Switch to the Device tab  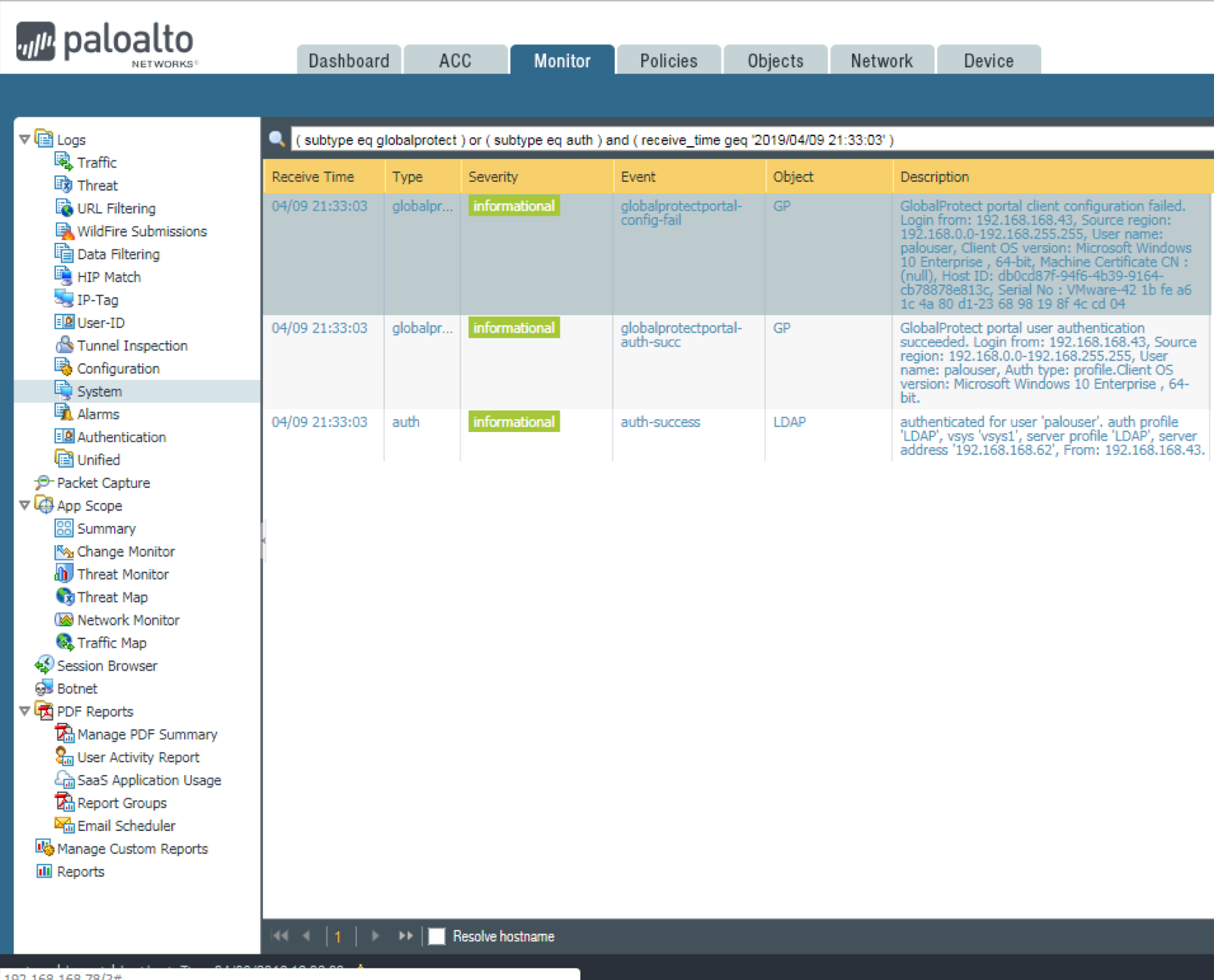[x=988, y=60]
